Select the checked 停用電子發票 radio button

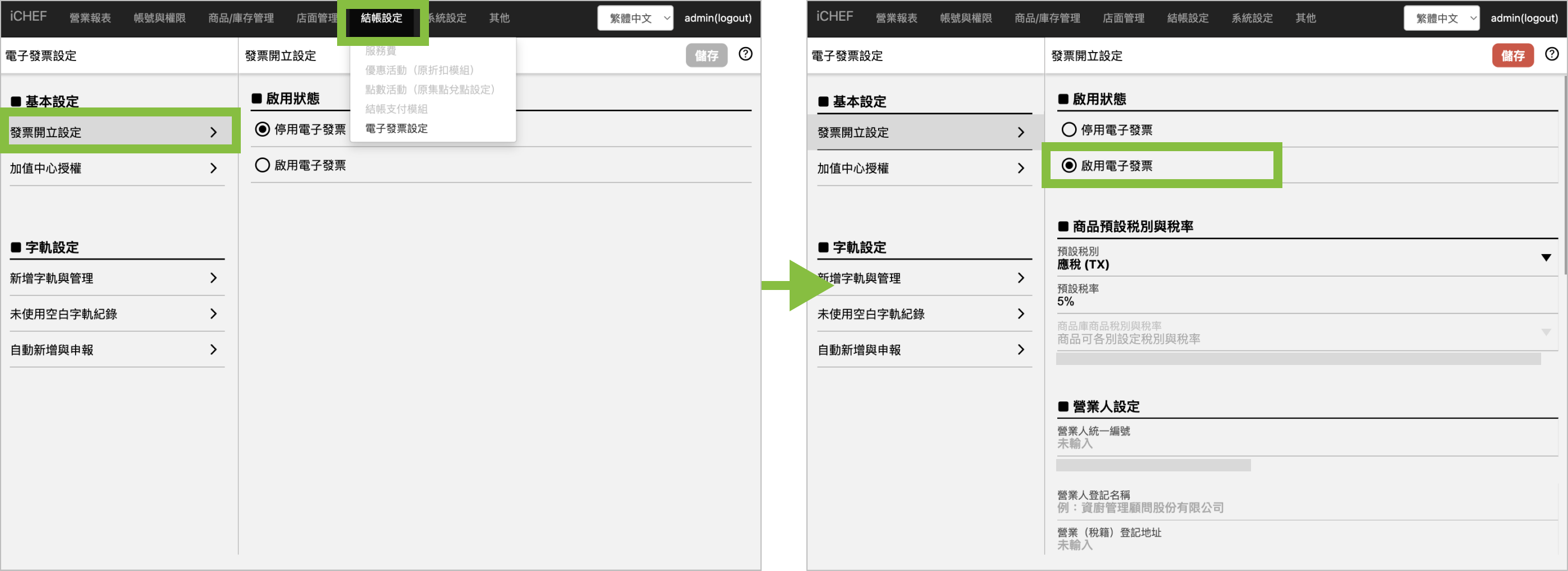point(262,129)
